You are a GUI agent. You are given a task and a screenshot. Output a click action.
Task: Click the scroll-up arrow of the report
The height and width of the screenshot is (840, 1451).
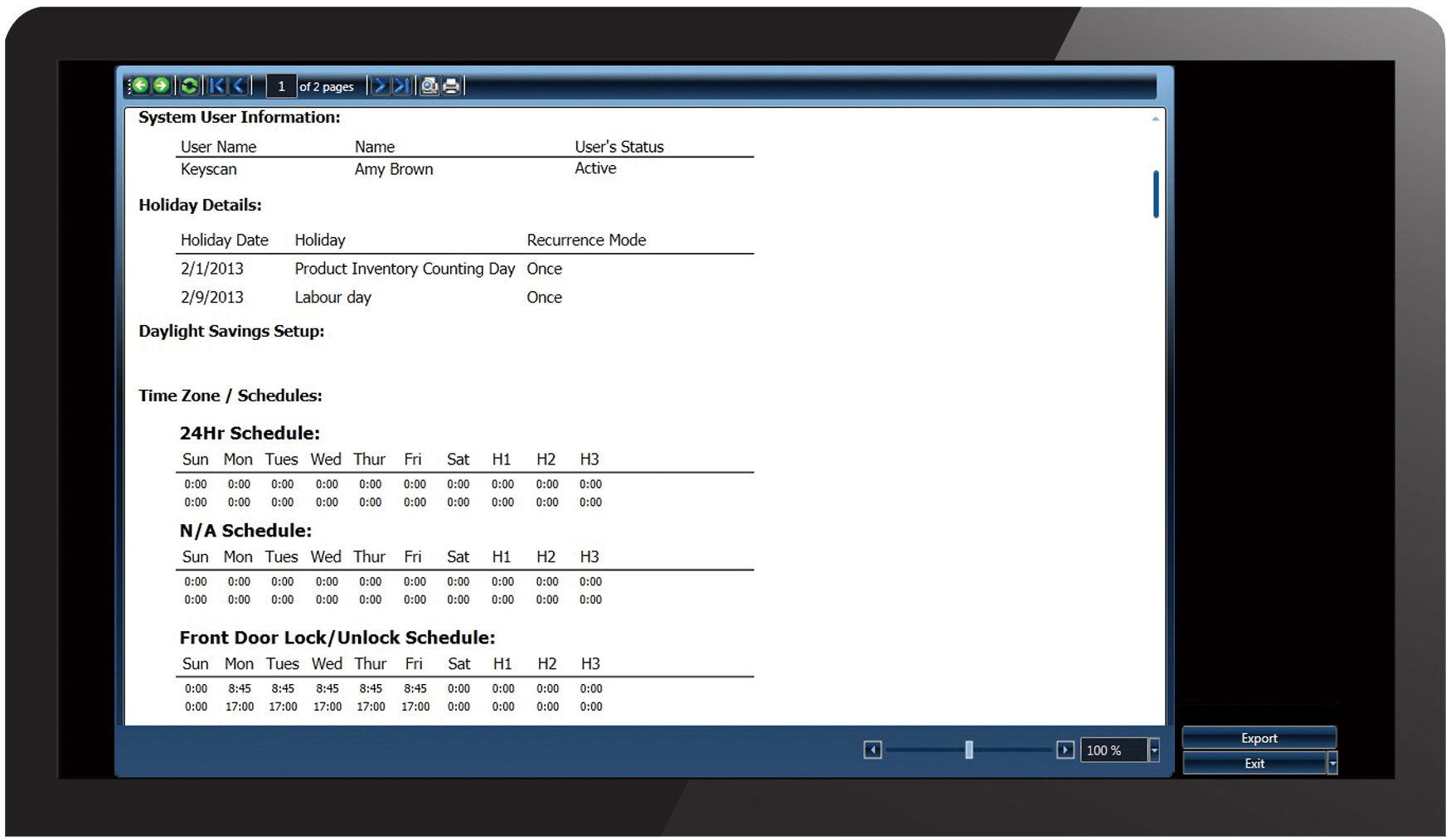1155,119
